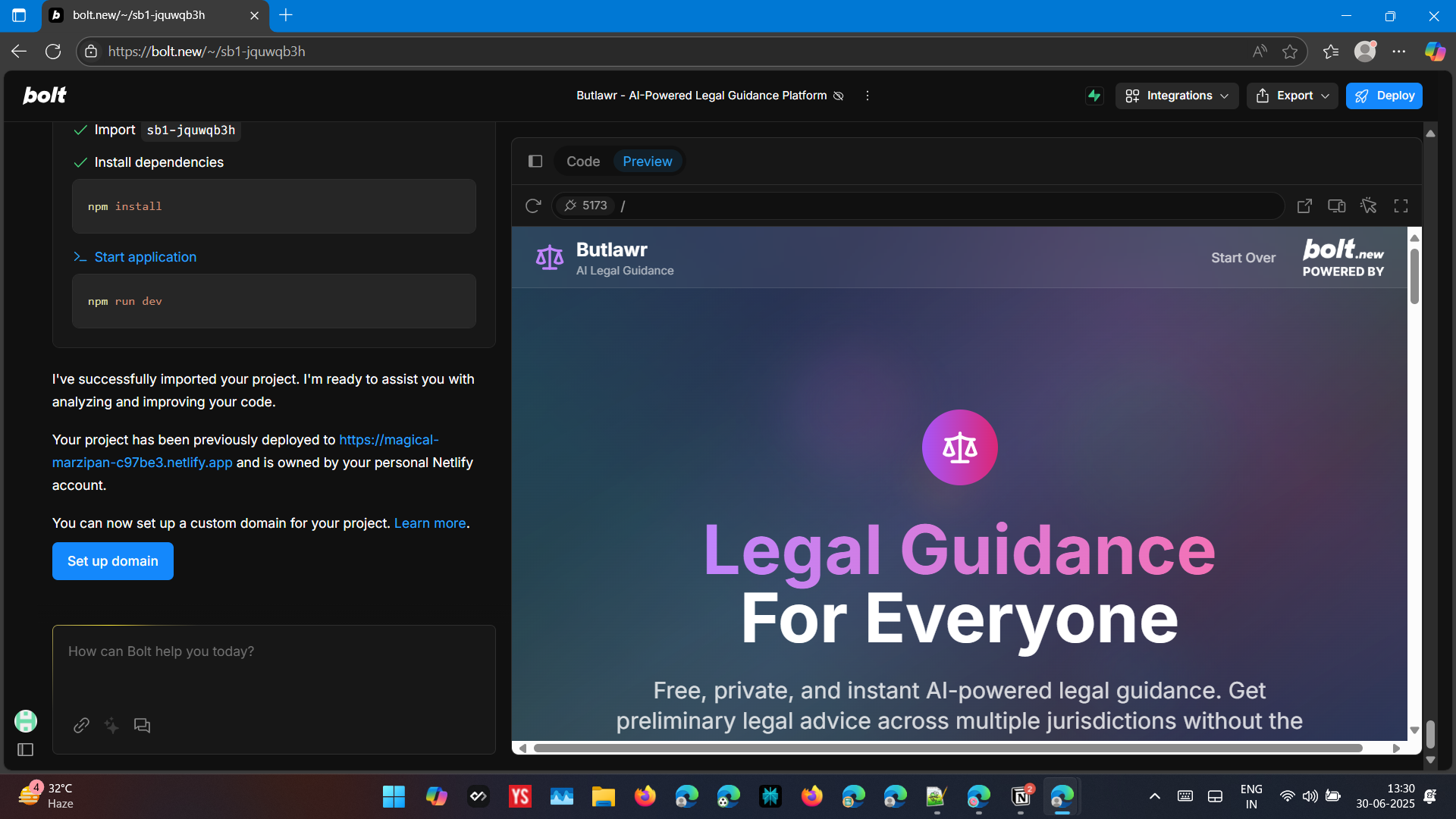Open the three-dot project options menu
1456x819 pixels.
[x=868, y=96]
